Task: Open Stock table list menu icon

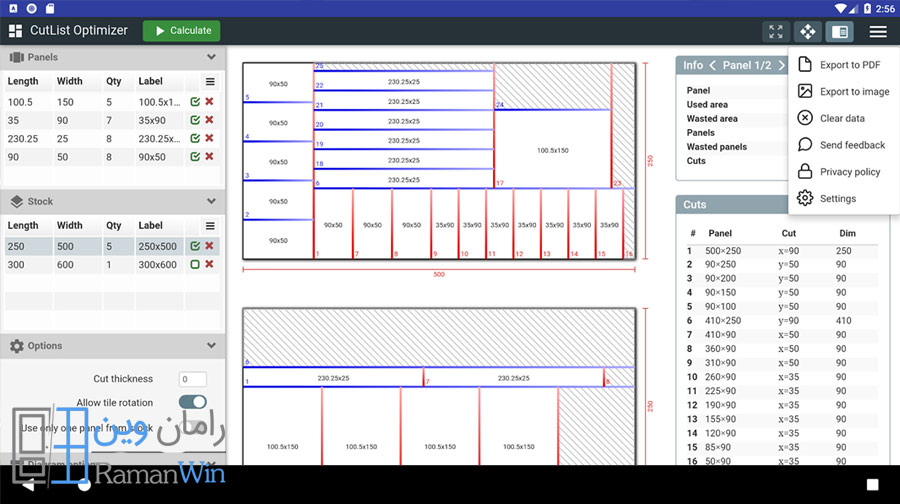Action: [210, 226]
